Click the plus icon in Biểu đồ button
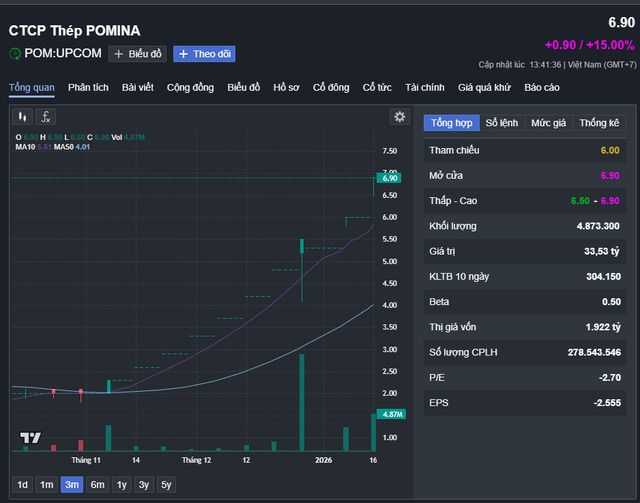 click(119, 54)
